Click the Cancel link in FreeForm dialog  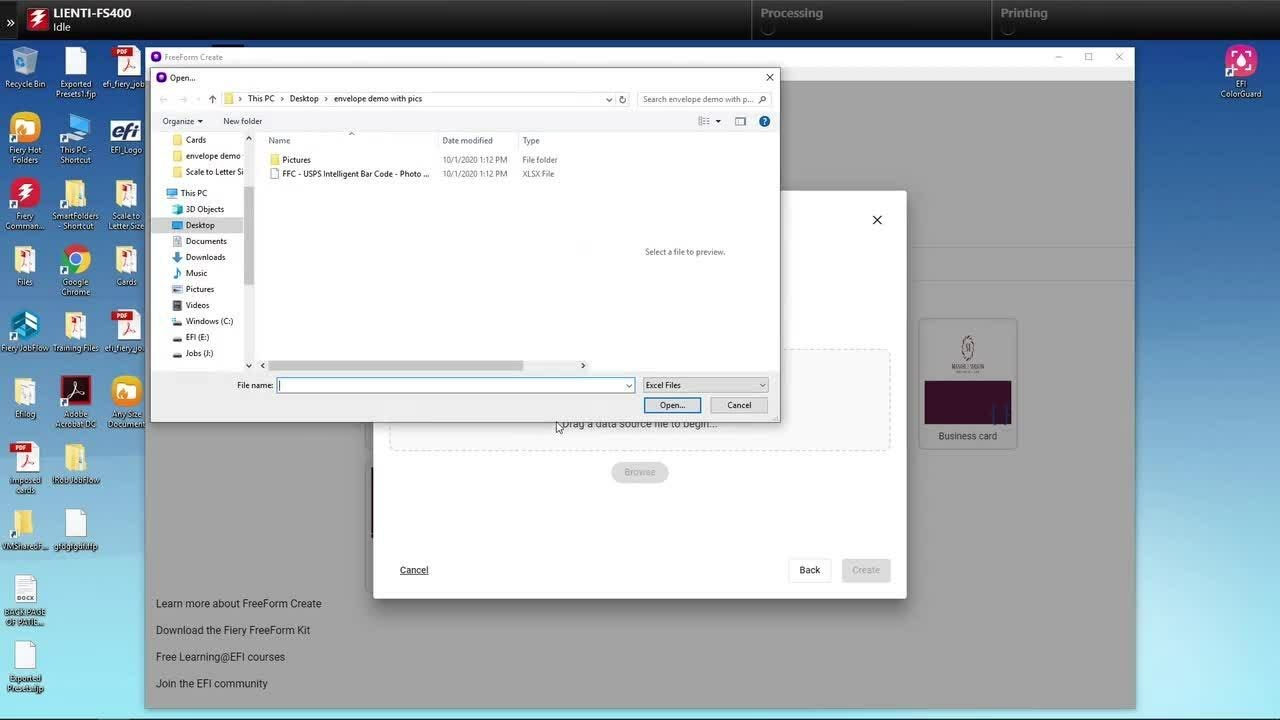[414, 570]
